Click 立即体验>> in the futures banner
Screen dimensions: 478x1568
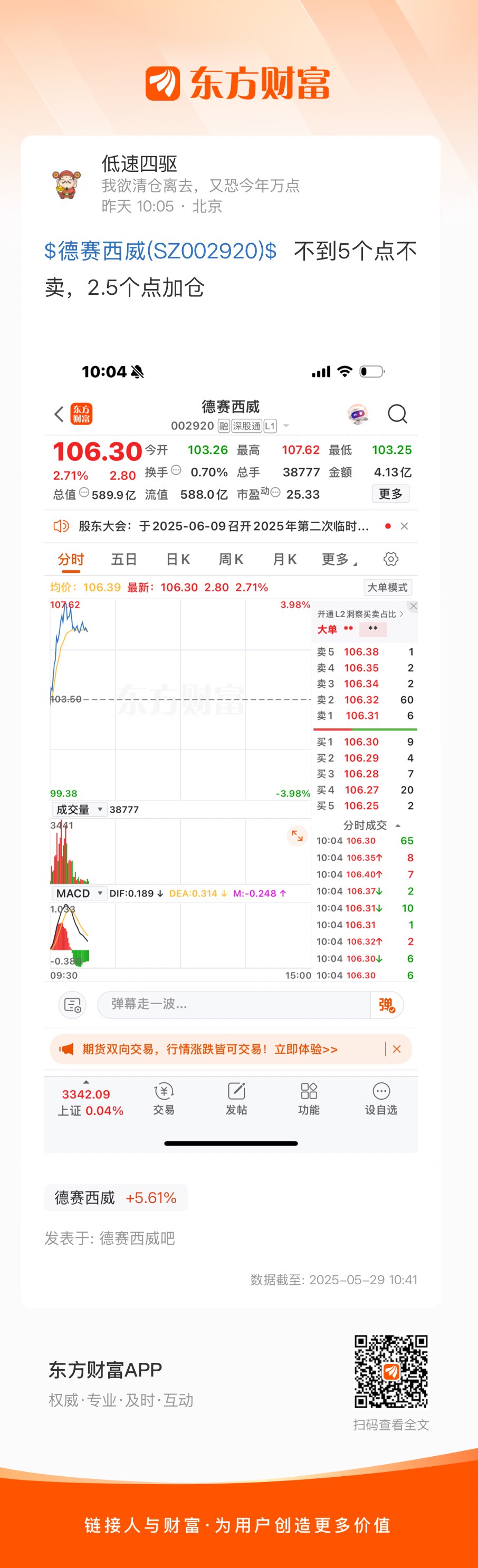point(307,1049)
